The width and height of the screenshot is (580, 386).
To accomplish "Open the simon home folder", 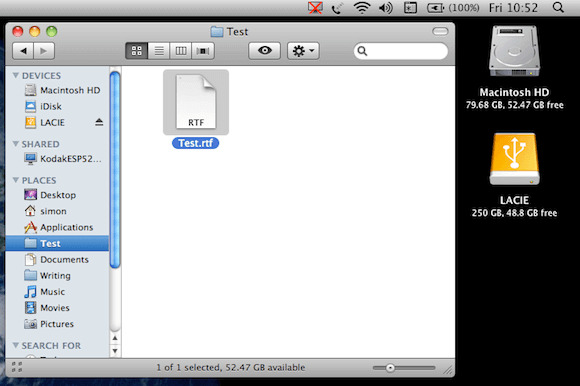I will [x=57, y=211].
